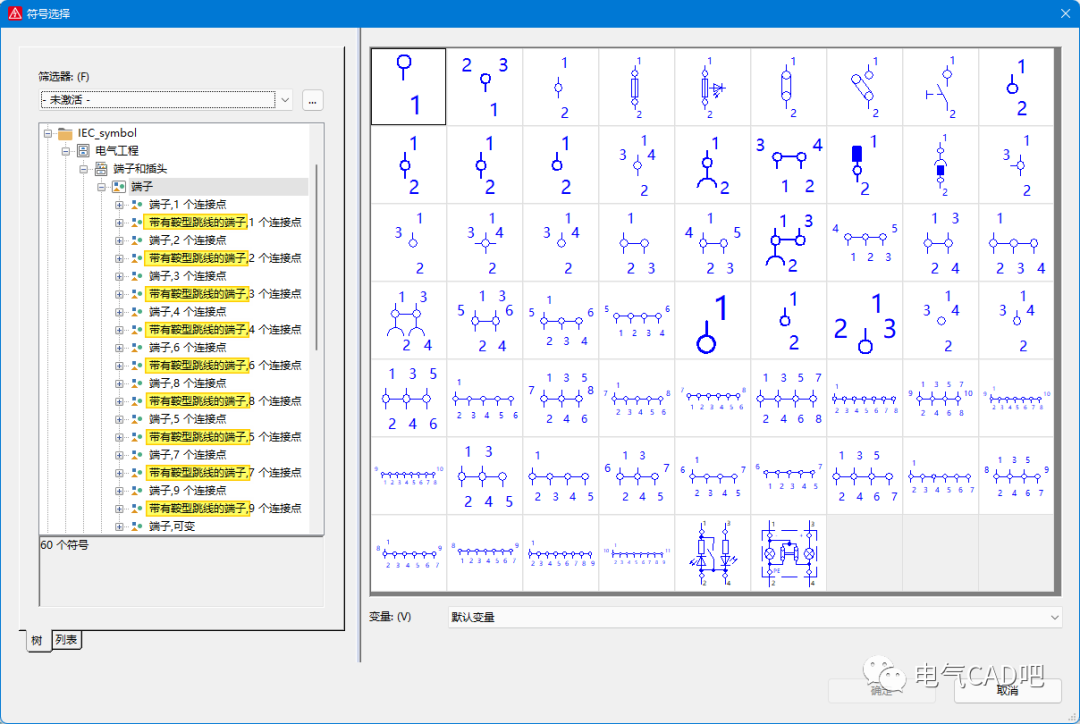
Task: Collapse the IEC_symbol root node
Action: pyautogui.click(x=48, y=133)
